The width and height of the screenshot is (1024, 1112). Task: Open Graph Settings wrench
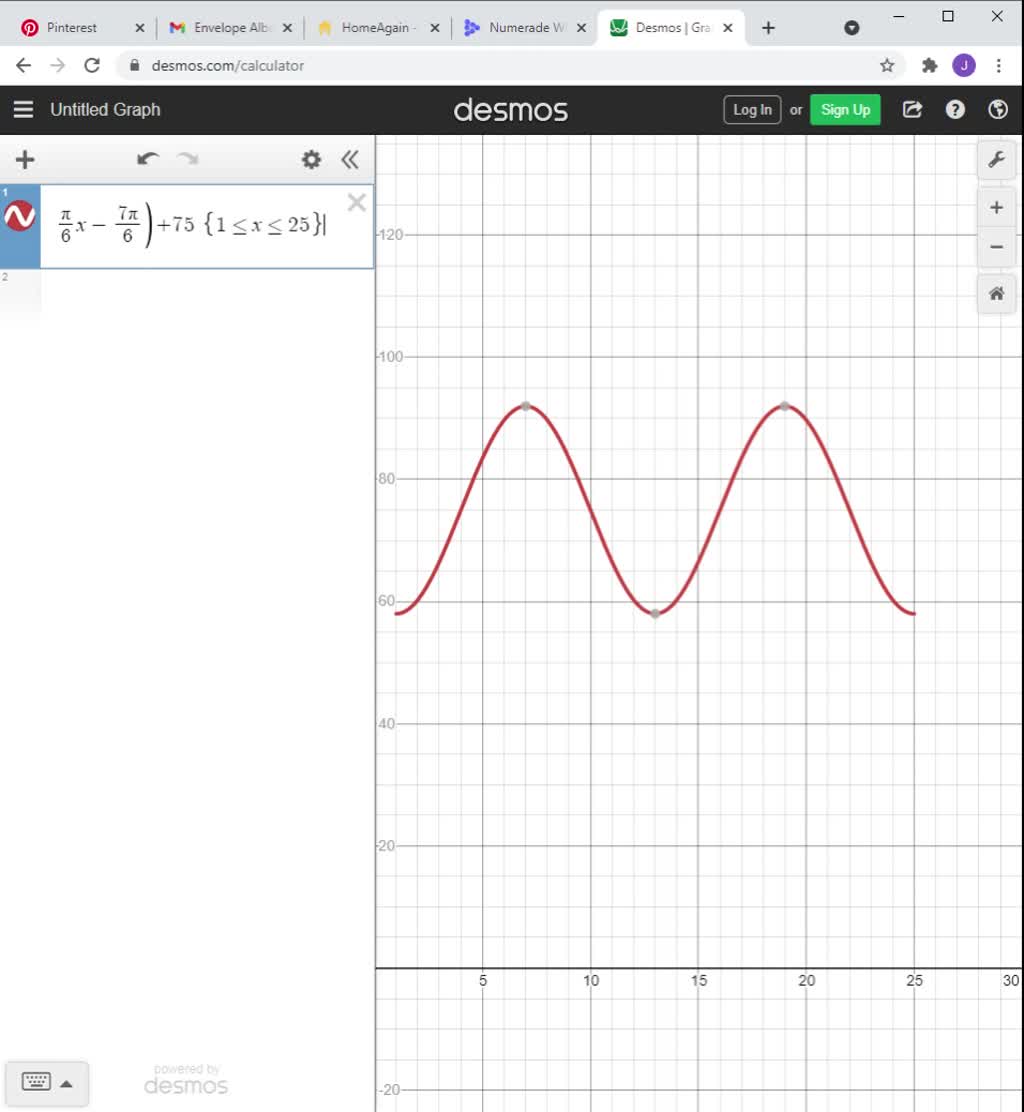click(996, 160)
